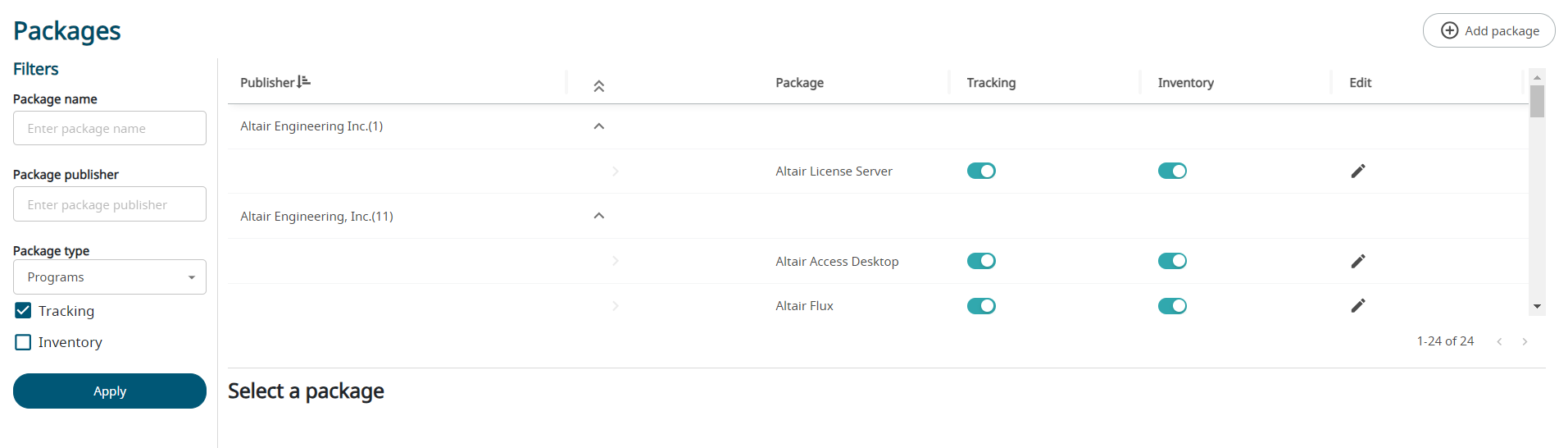Collapse the Altair Engineering Inc.(1) group
1568x448 pixels.
click(x=599, y=126)
